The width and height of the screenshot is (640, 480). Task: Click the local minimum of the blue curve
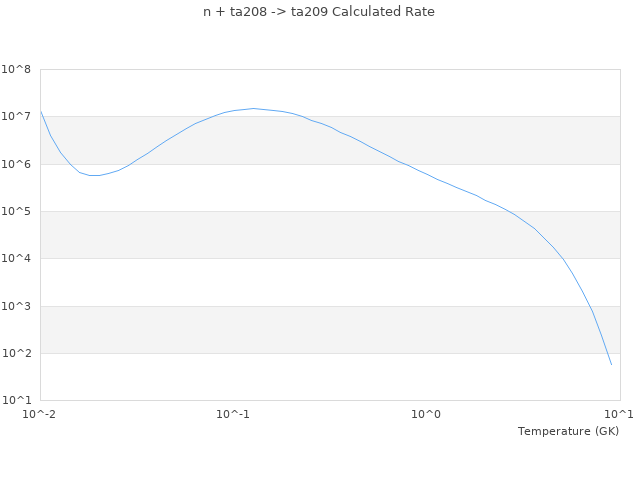94,176
